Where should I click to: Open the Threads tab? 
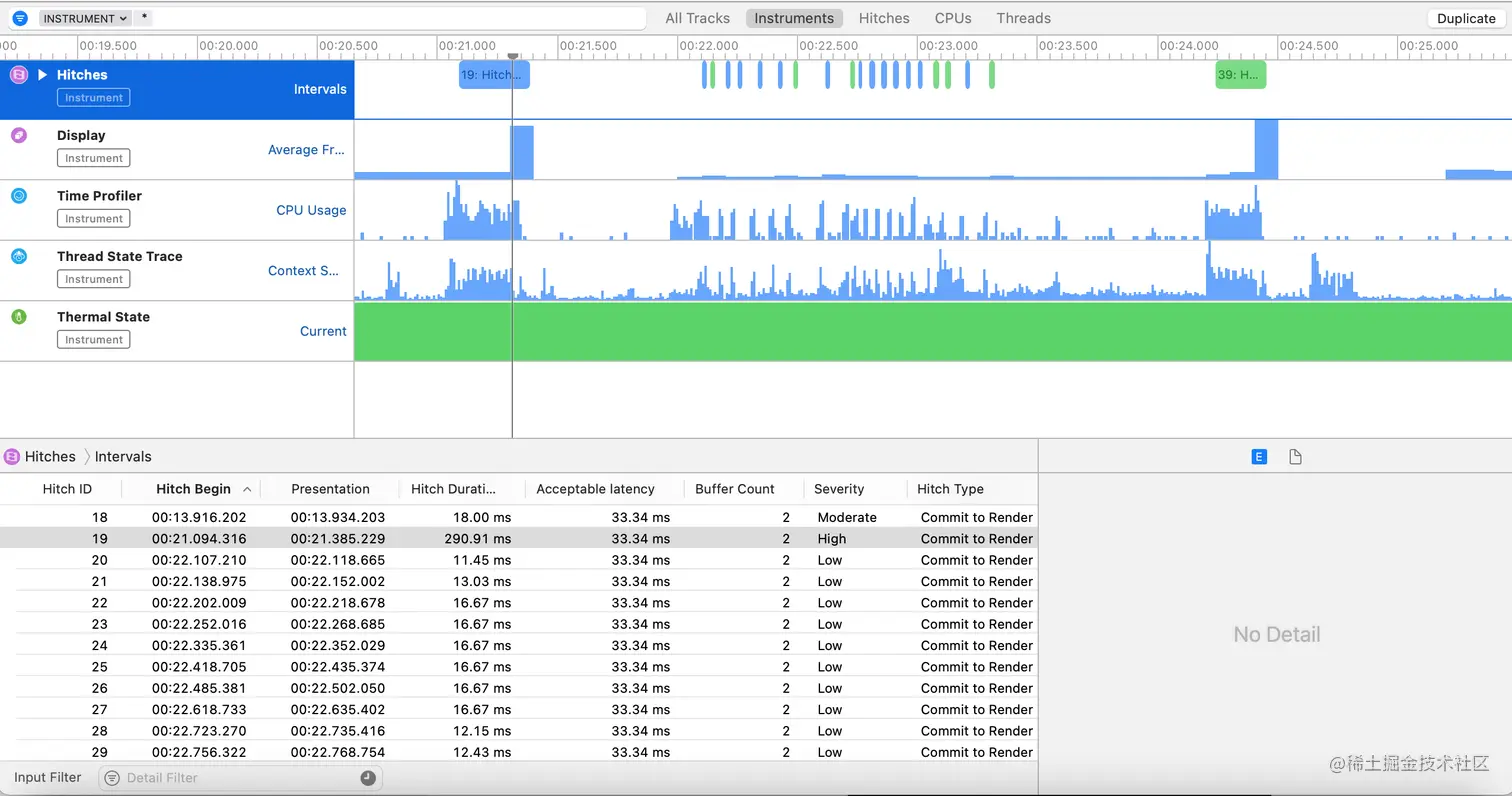pyautogui.click(x=1023, y=18)
